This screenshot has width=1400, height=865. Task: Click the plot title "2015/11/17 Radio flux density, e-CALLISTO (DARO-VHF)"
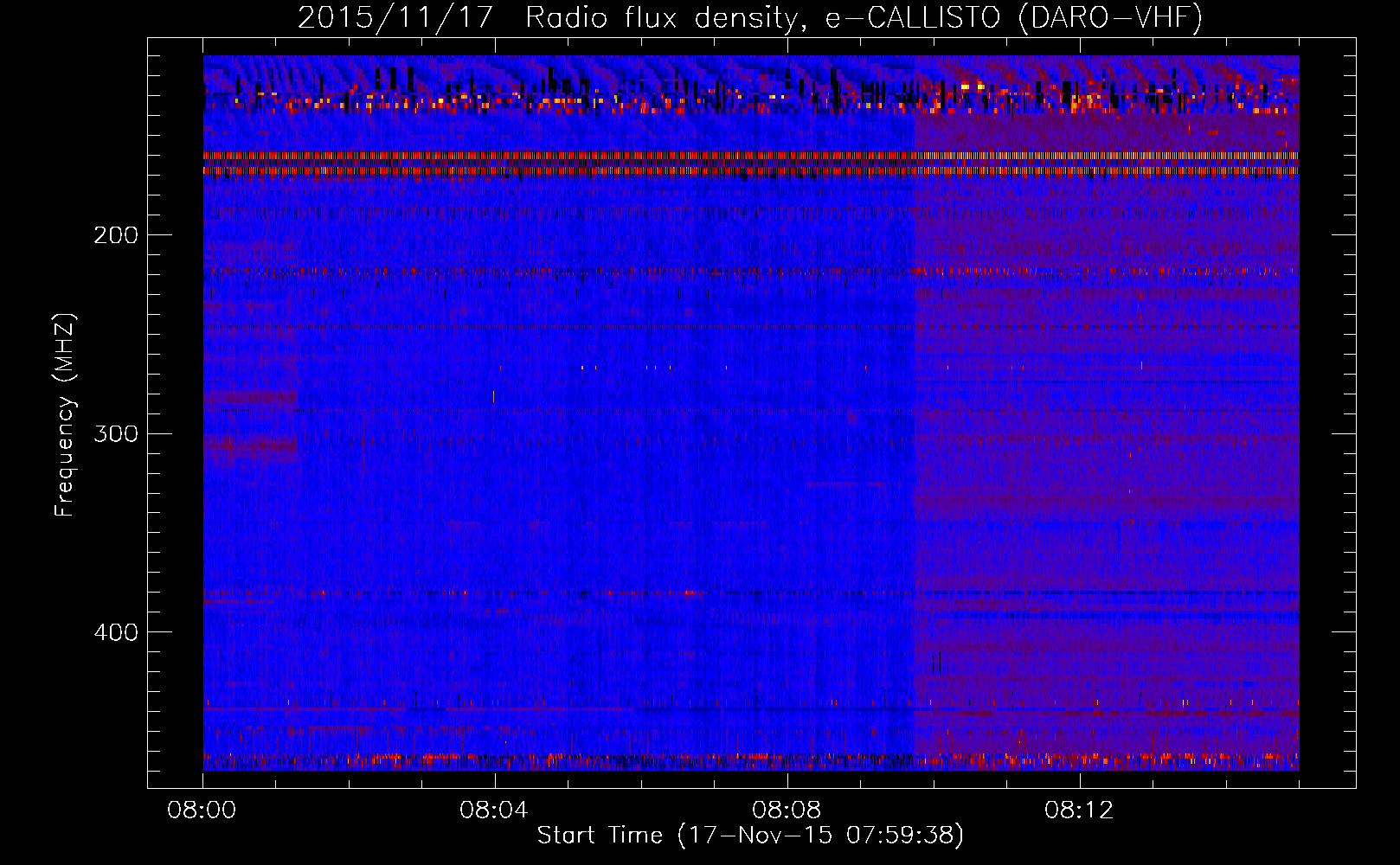(750, 17)
